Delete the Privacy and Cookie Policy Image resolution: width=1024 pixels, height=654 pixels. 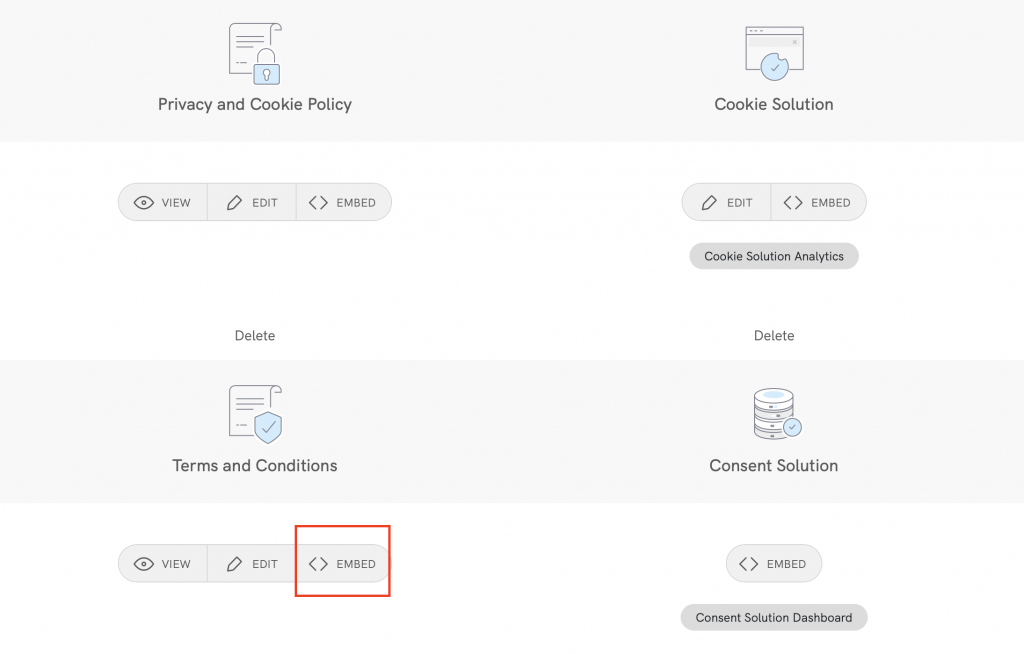click(x=254, y=335)
